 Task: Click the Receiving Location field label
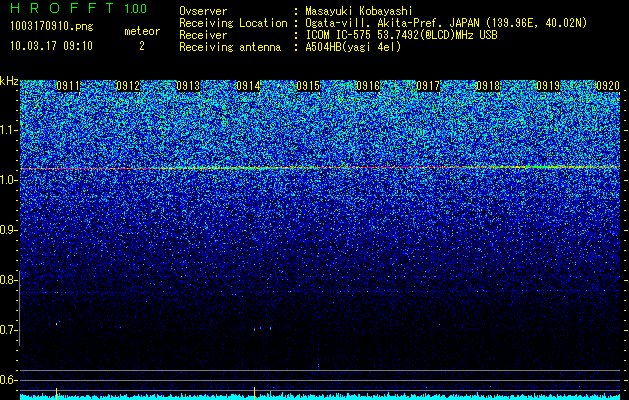coord(233,23)
